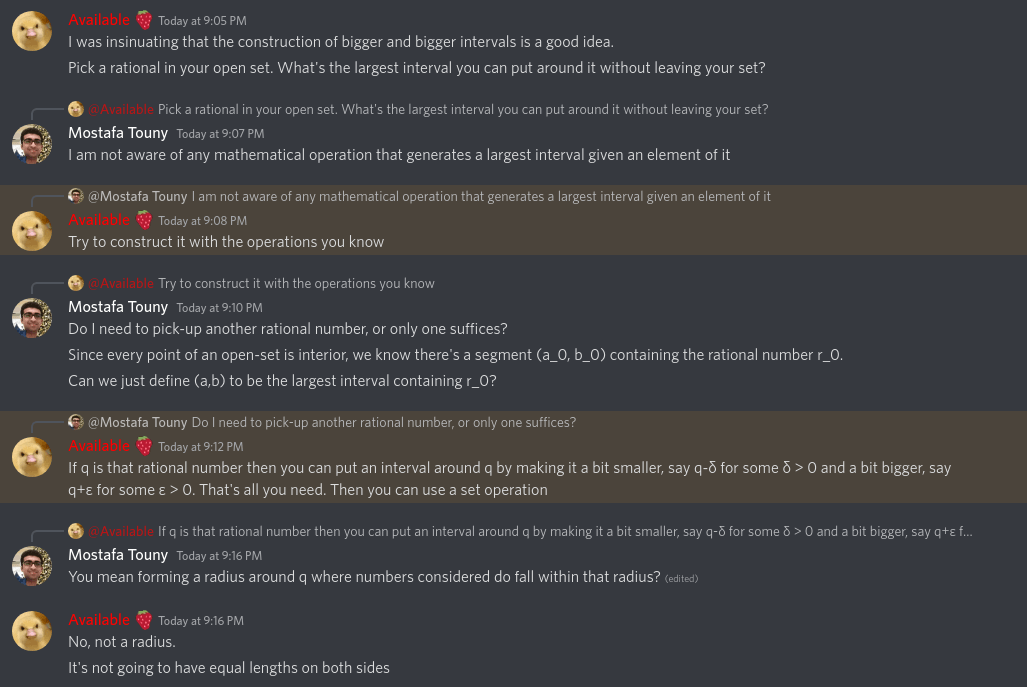
Task: Click the 'Today at 9:10 PM' timestamp
Action: tap(219, 308)
